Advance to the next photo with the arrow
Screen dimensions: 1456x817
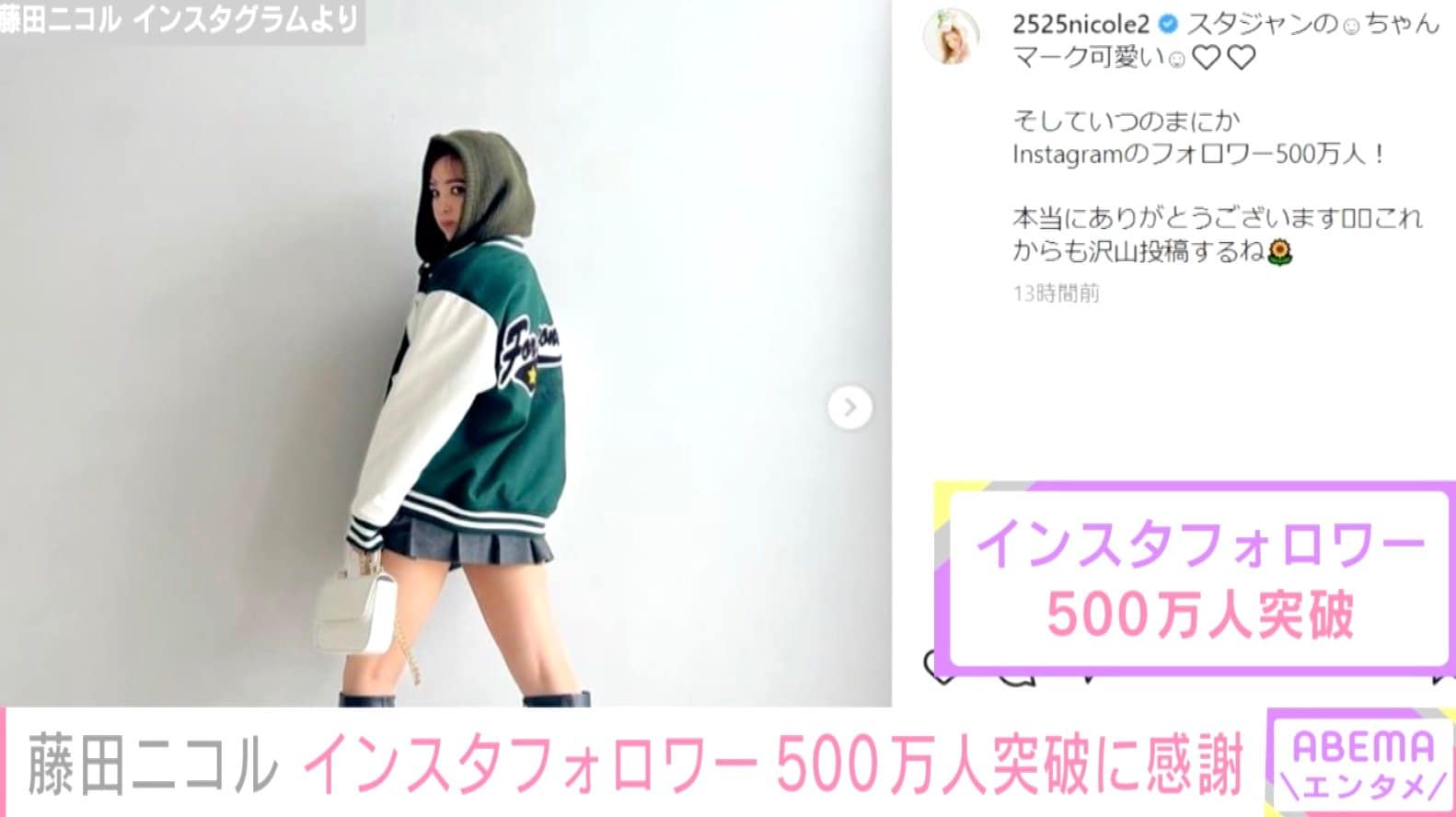pyautogui.click(x=849, y=407)
